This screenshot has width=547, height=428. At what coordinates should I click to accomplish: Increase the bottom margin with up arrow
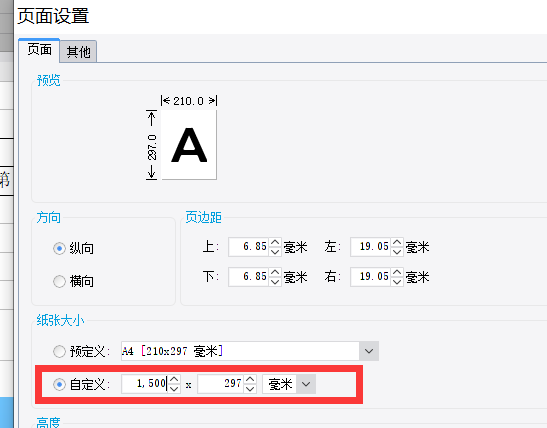275,272
